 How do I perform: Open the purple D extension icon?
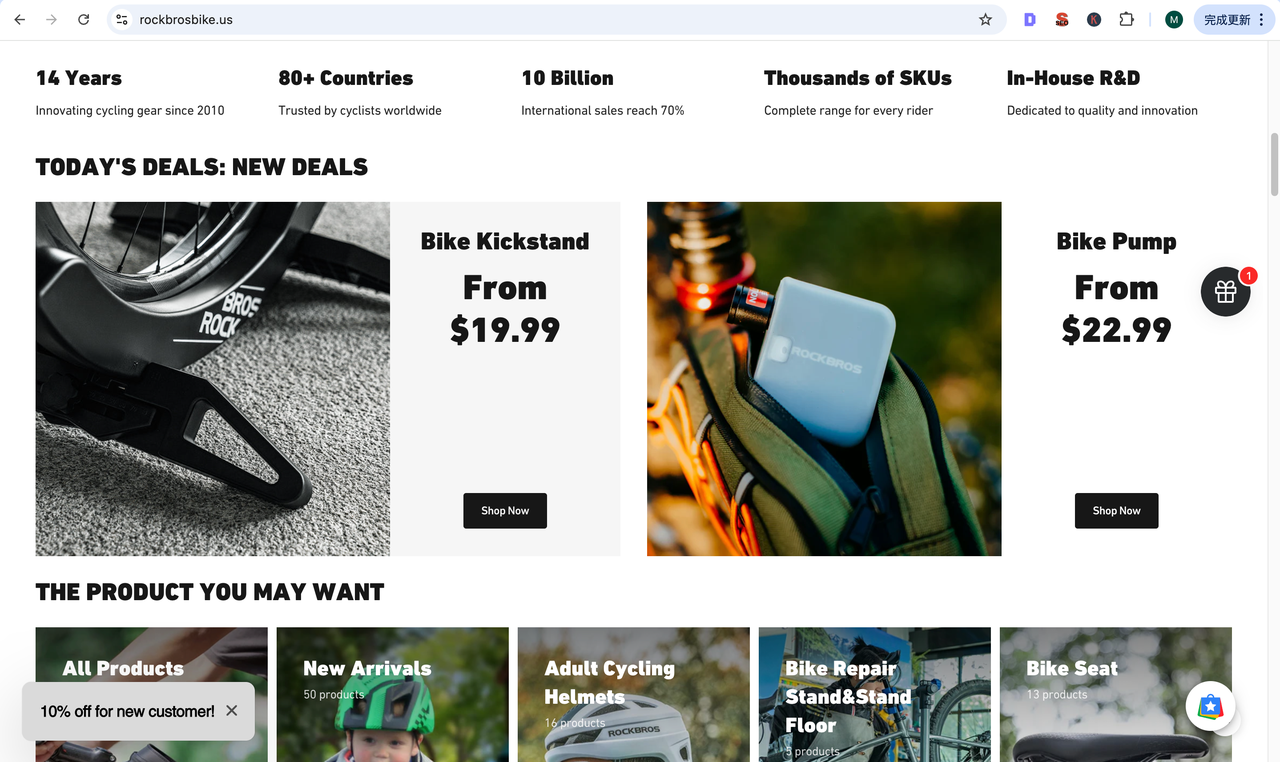tap(1030, 20)
